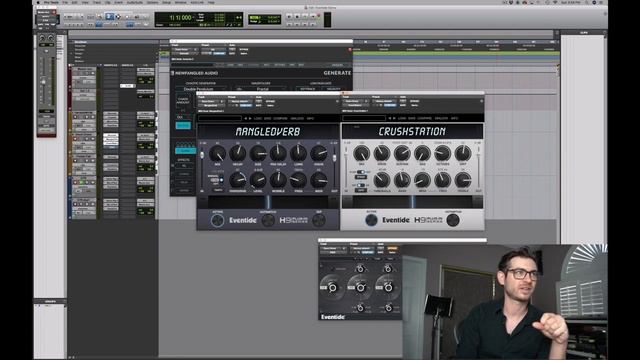Stomp the Tap footswitch on MangledVerb

pyautogui.click(x=319, y=220)
